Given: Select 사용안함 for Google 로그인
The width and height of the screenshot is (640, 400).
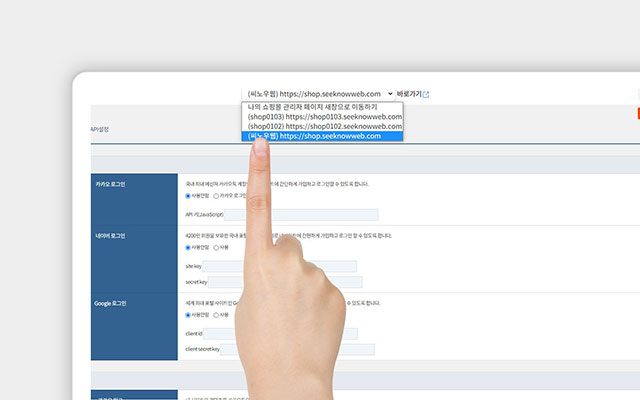Looking at the screenshot, I should point(188,314).
